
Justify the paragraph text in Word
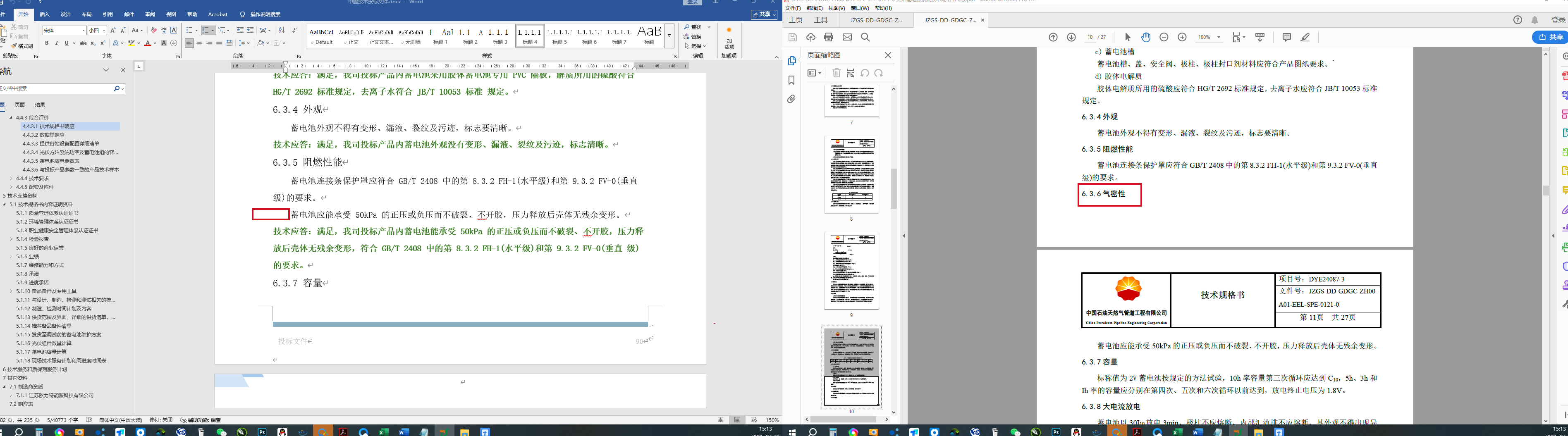tap(219, 43)
